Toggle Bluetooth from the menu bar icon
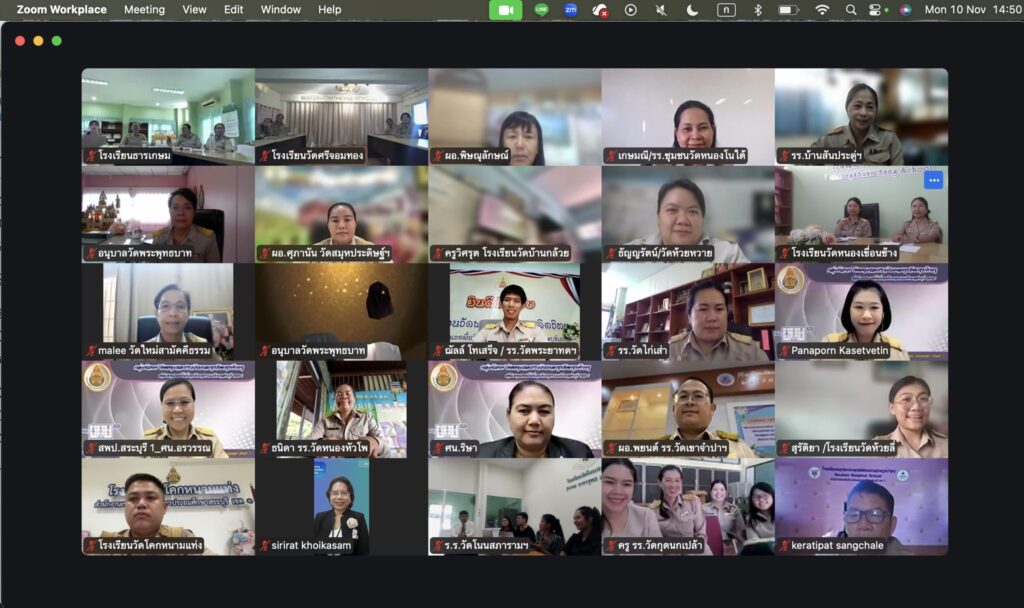The height and width of the screenshot is (608, 1024). 757,10
